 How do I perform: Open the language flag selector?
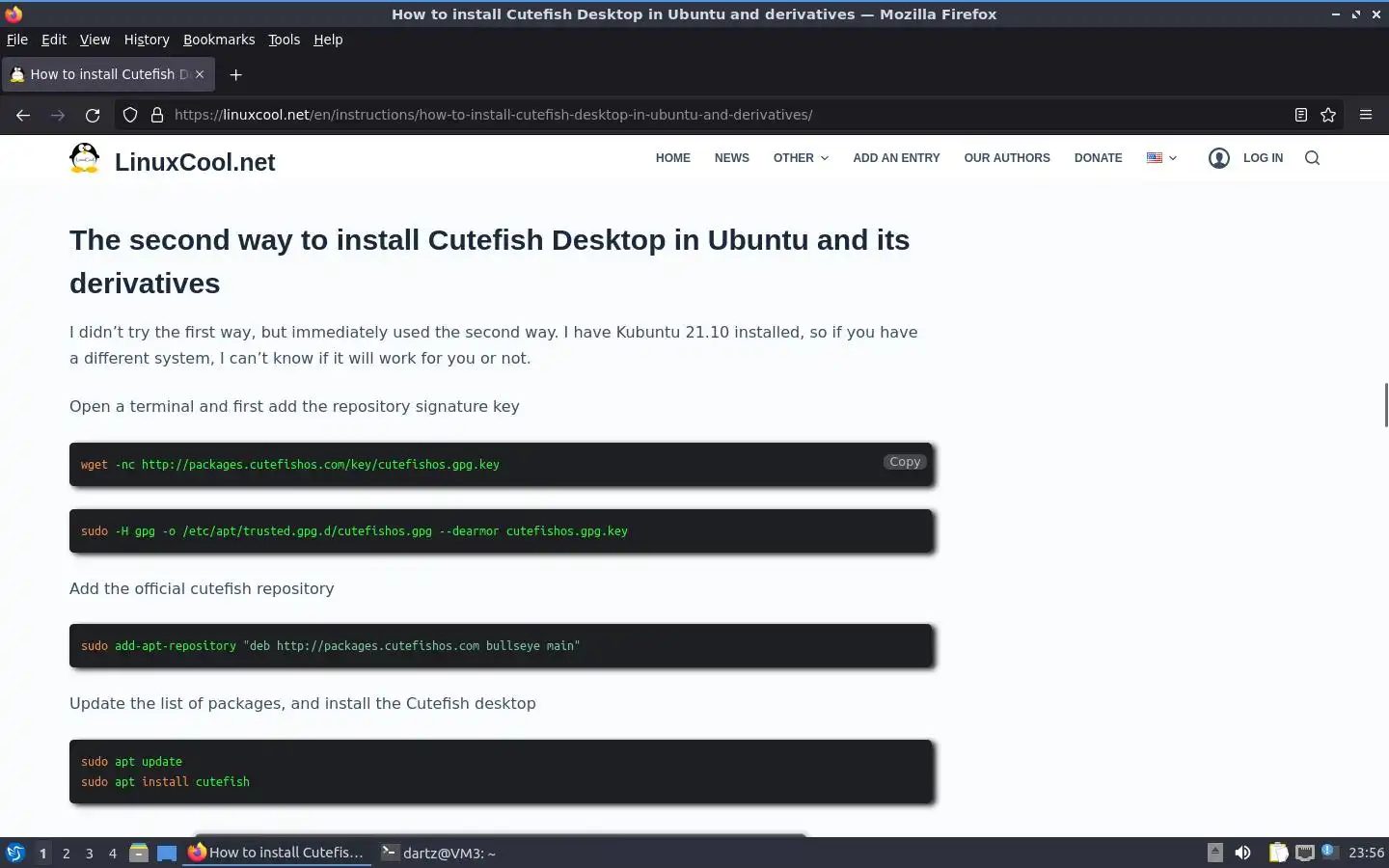coord(1161,158)
